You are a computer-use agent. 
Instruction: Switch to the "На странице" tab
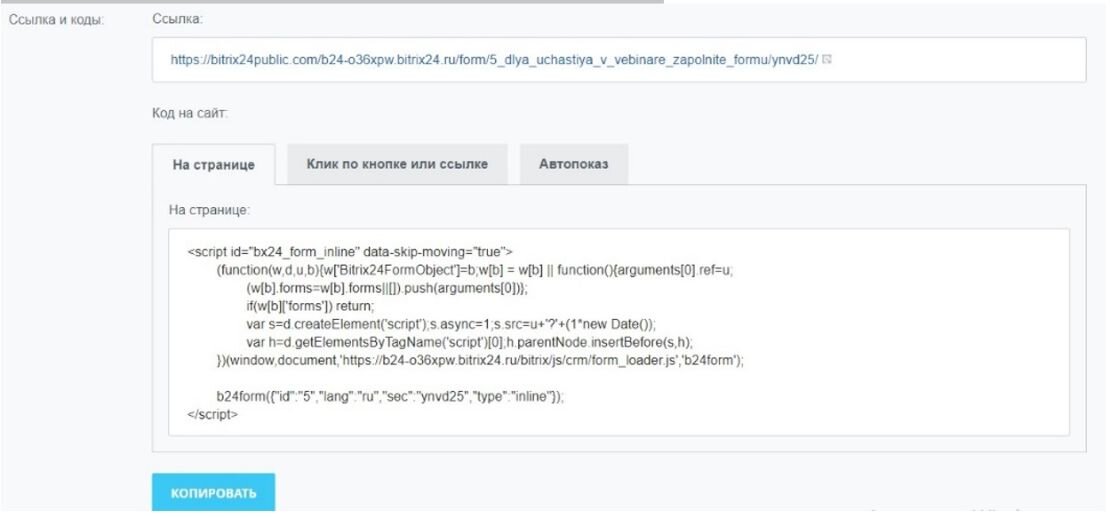(212, 165)
